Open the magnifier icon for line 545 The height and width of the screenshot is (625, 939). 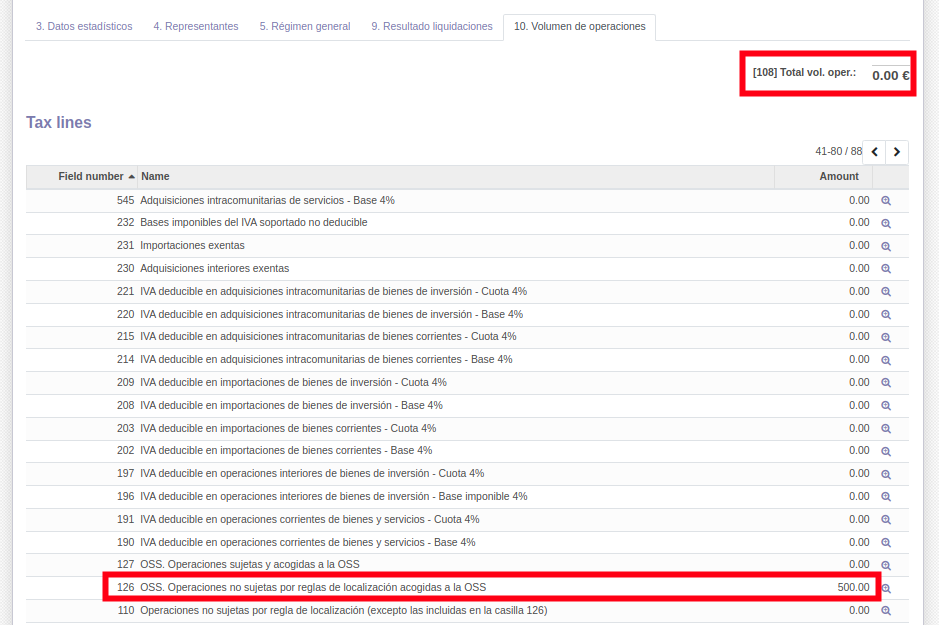pyautogui.click(x=884, y=200)
